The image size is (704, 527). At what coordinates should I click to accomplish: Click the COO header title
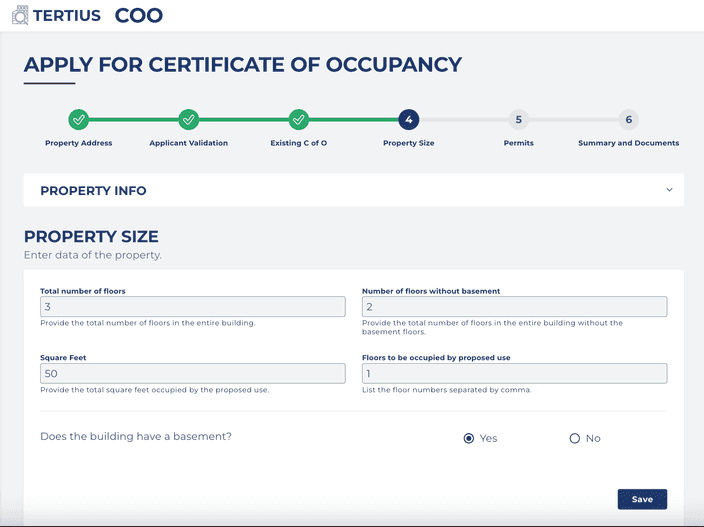click(x=138, y=15)
